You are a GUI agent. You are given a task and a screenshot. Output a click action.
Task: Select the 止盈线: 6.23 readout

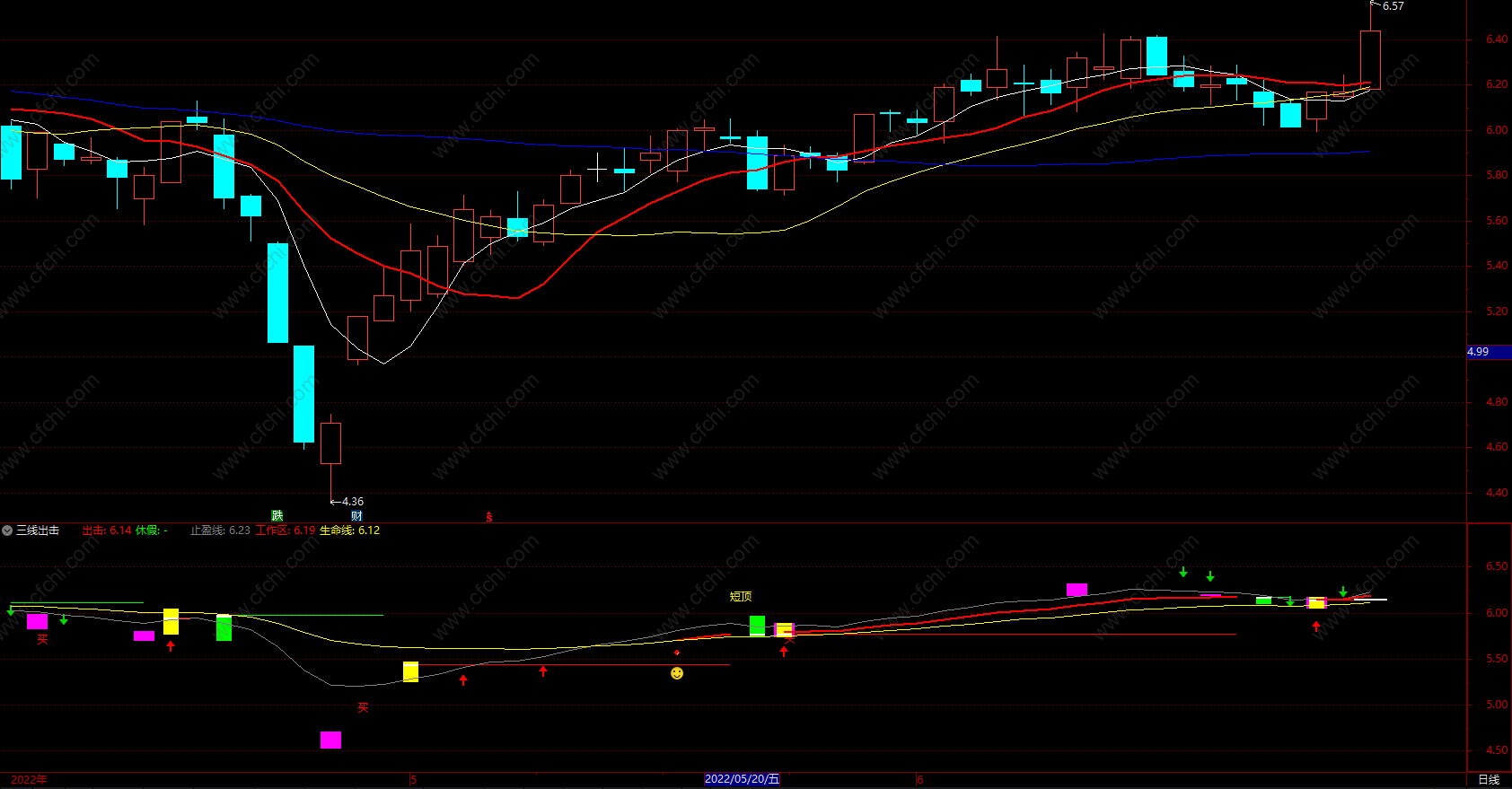coord(220,530)
